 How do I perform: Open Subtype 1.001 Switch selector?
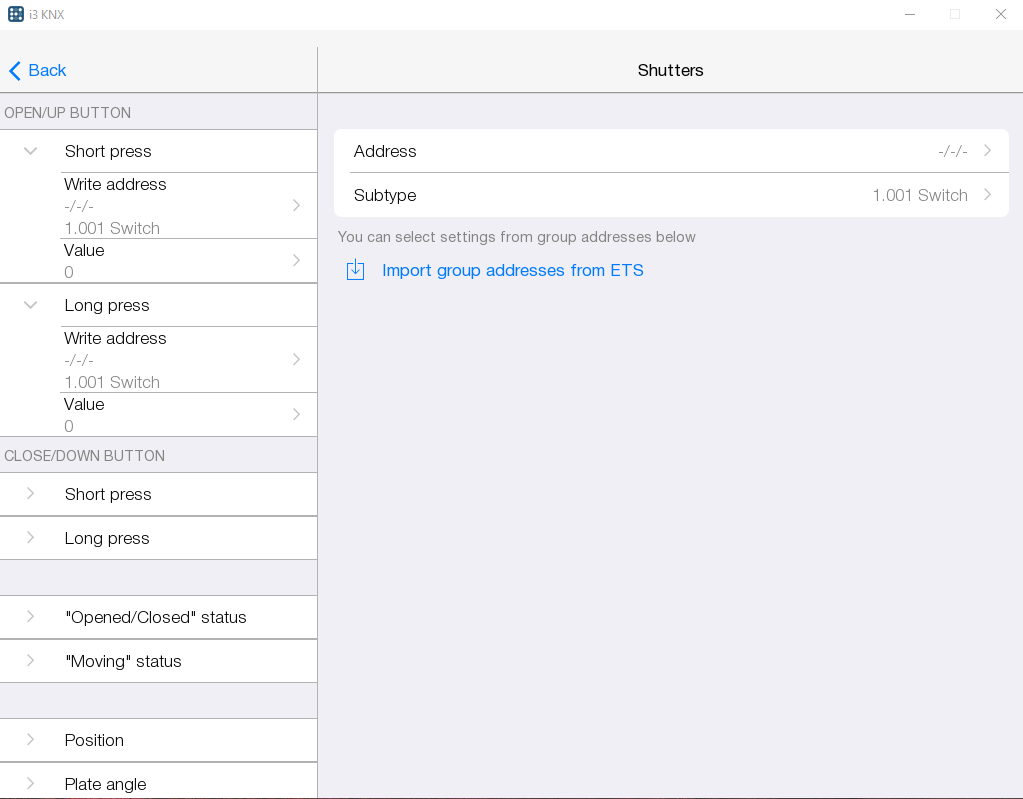coord(670,195)
